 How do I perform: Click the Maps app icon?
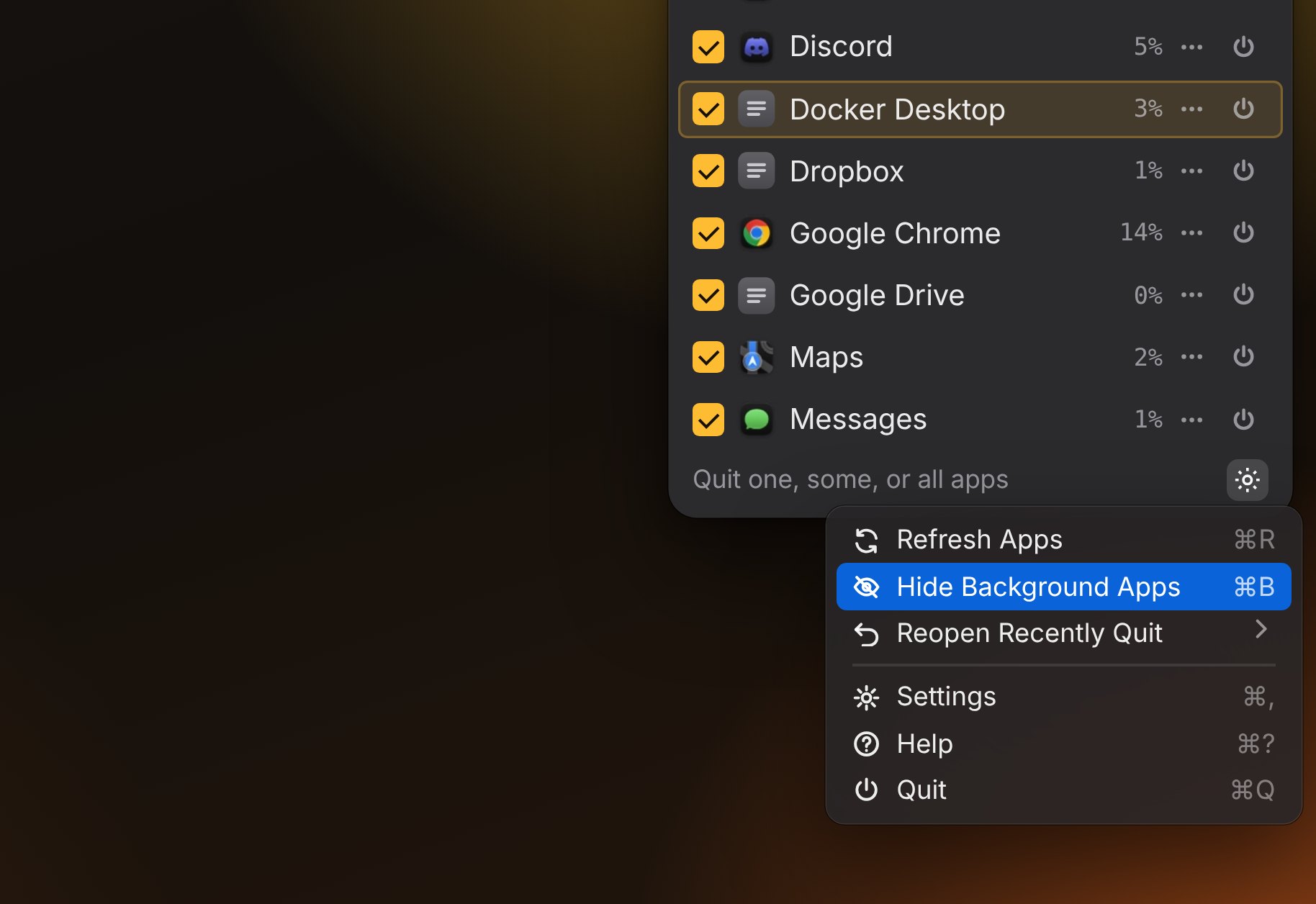[756, 357]
